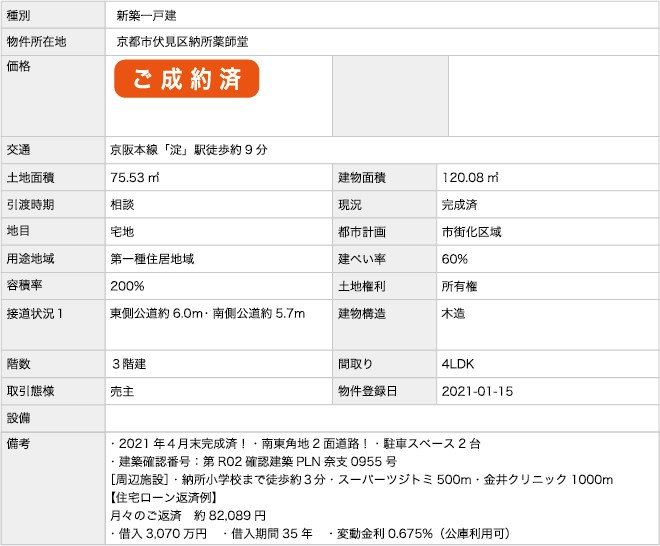Select the 接道状況1 label
This screenshot has height=546, width=660.
[35, 314]
